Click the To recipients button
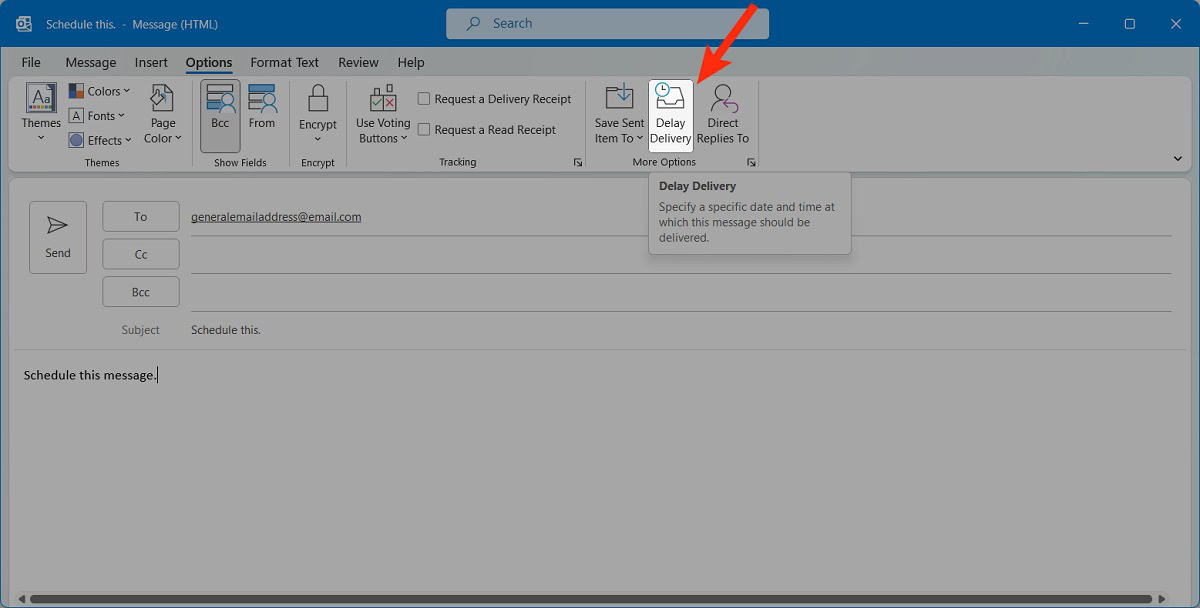This screenshot has width=1200, height=608. (141, 217)
